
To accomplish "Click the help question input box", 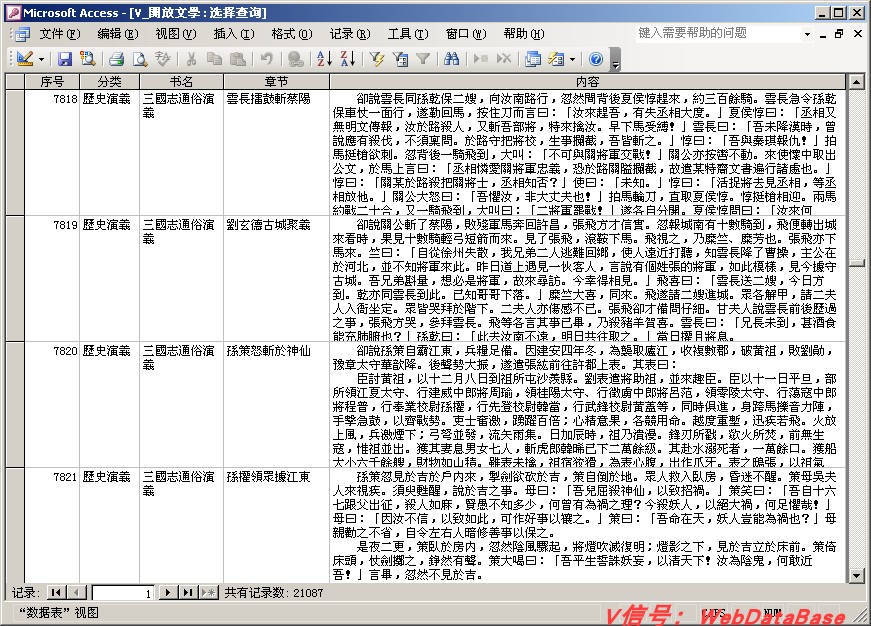I will 719,33.
